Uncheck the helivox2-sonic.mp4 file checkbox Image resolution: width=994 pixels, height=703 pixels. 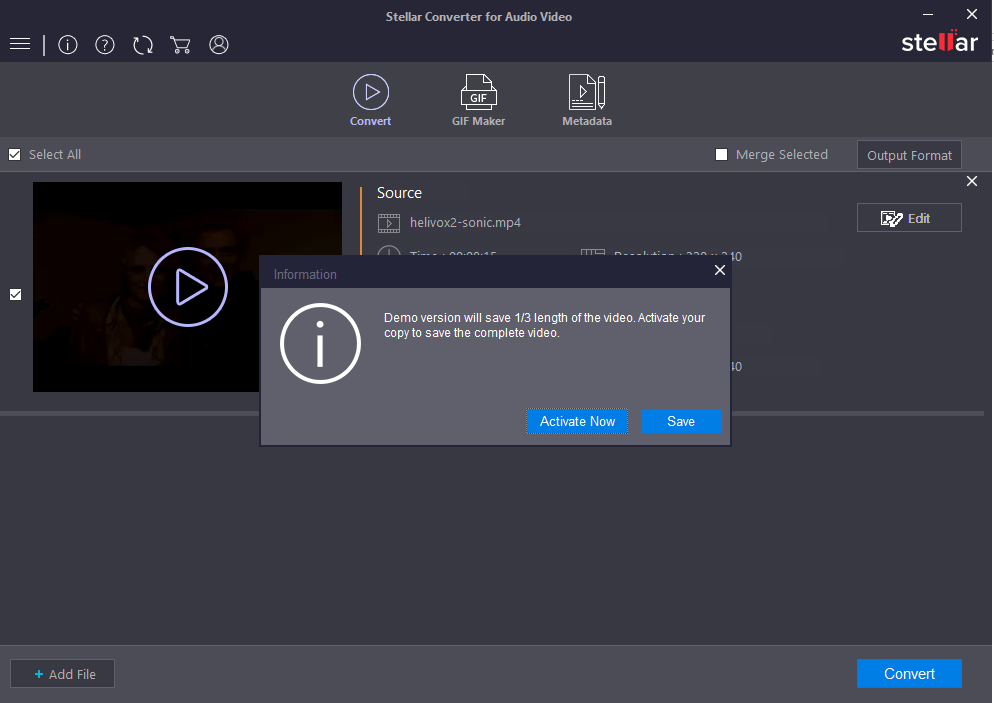pyautogui.click(x=16, y=294)
